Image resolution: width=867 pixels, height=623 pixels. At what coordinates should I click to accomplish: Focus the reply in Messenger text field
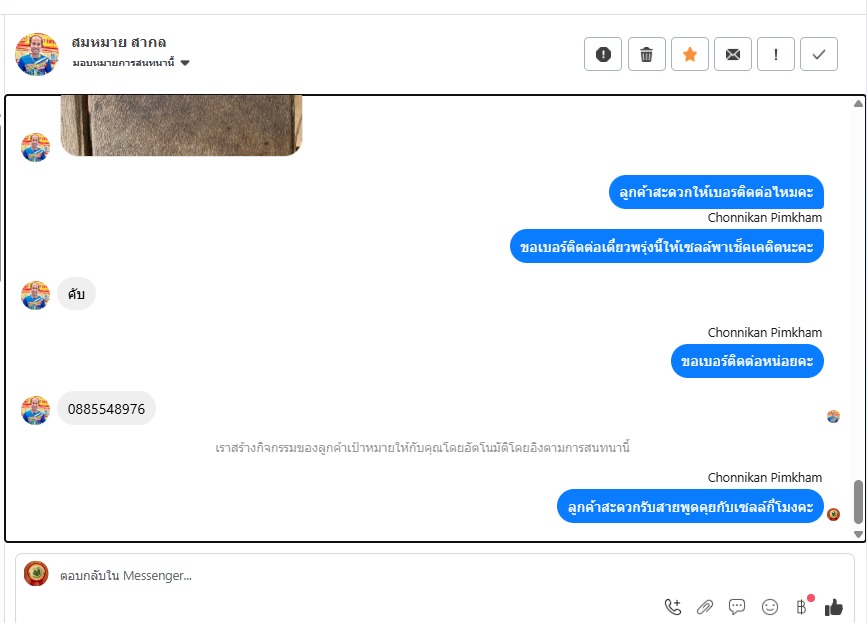354,575
